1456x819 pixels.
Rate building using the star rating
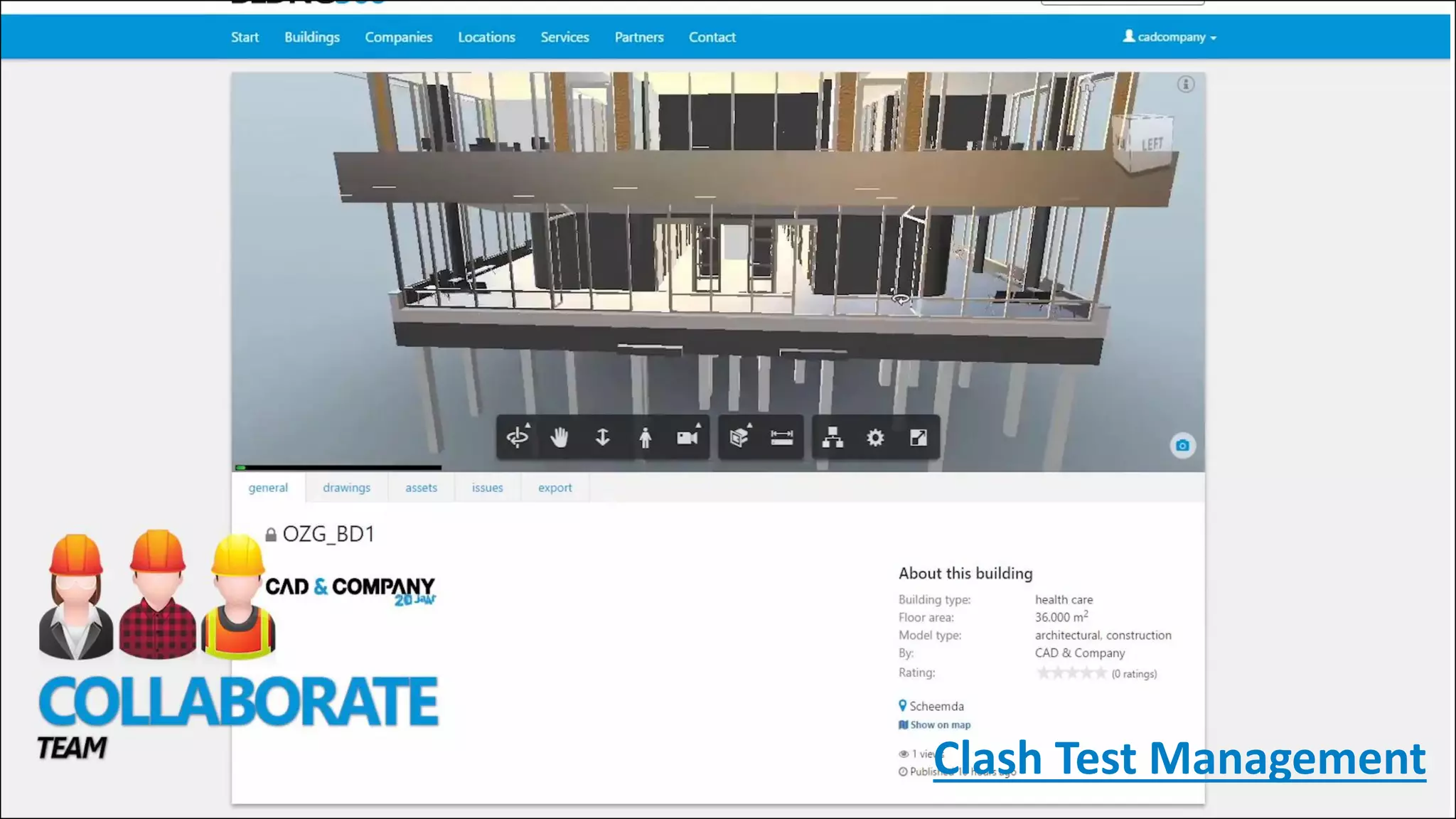coord(1071,673)
